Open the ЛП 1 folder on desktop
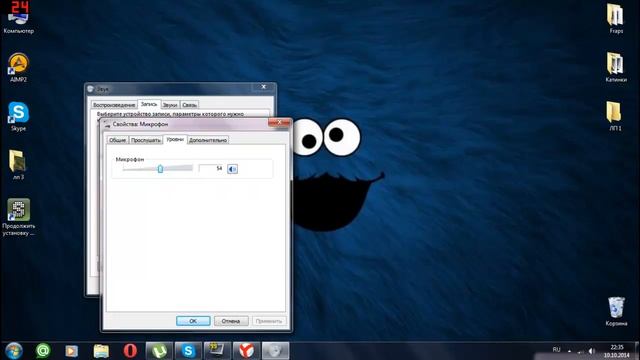The image size is (640, 360). coord(615,116)
